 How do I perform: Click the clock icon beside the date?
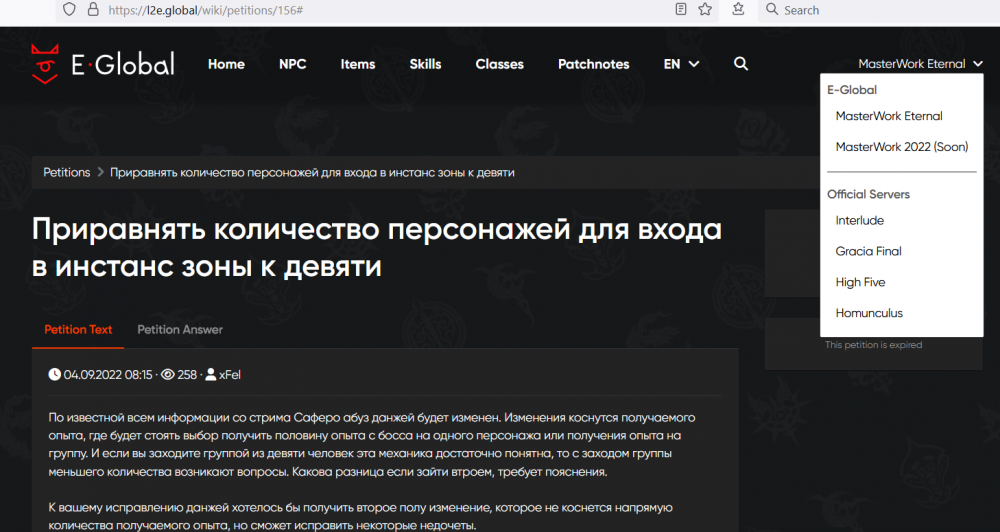click(55, 374)
